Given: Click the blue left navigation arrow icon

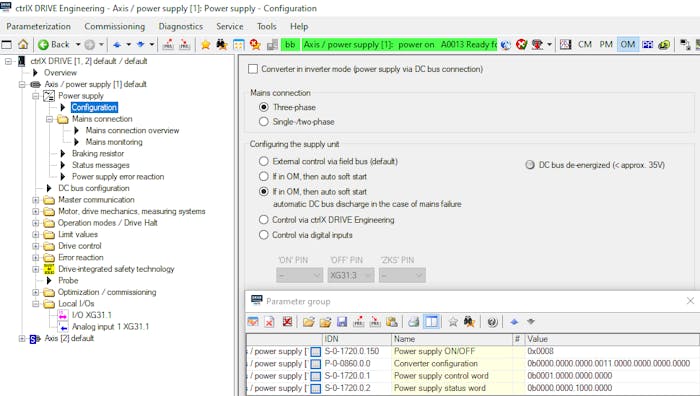Looking at the screenshot, I should tap(117, 44).
